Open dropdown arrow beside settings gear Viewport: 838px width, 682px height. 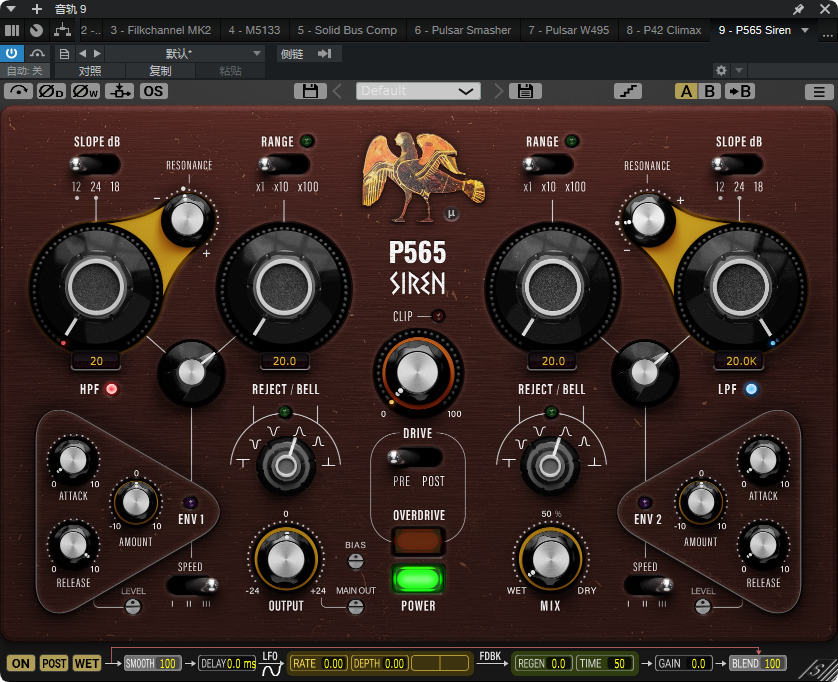click(x=739, y=70)
